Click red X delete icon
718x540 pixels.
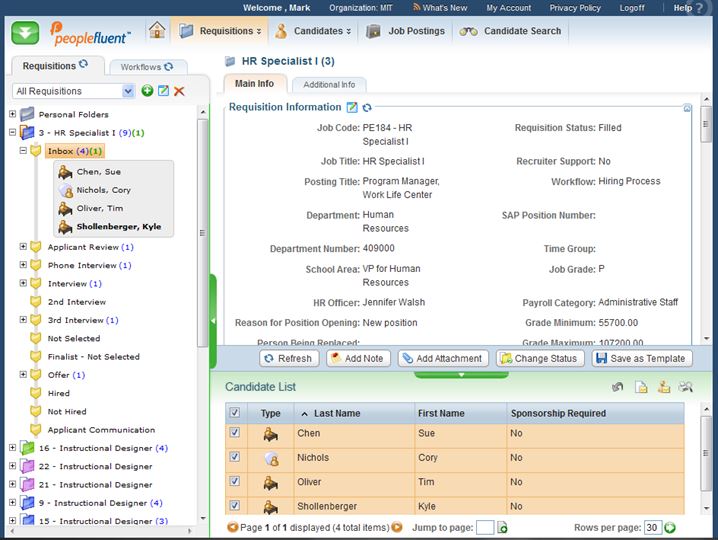[x=179, y=91]
